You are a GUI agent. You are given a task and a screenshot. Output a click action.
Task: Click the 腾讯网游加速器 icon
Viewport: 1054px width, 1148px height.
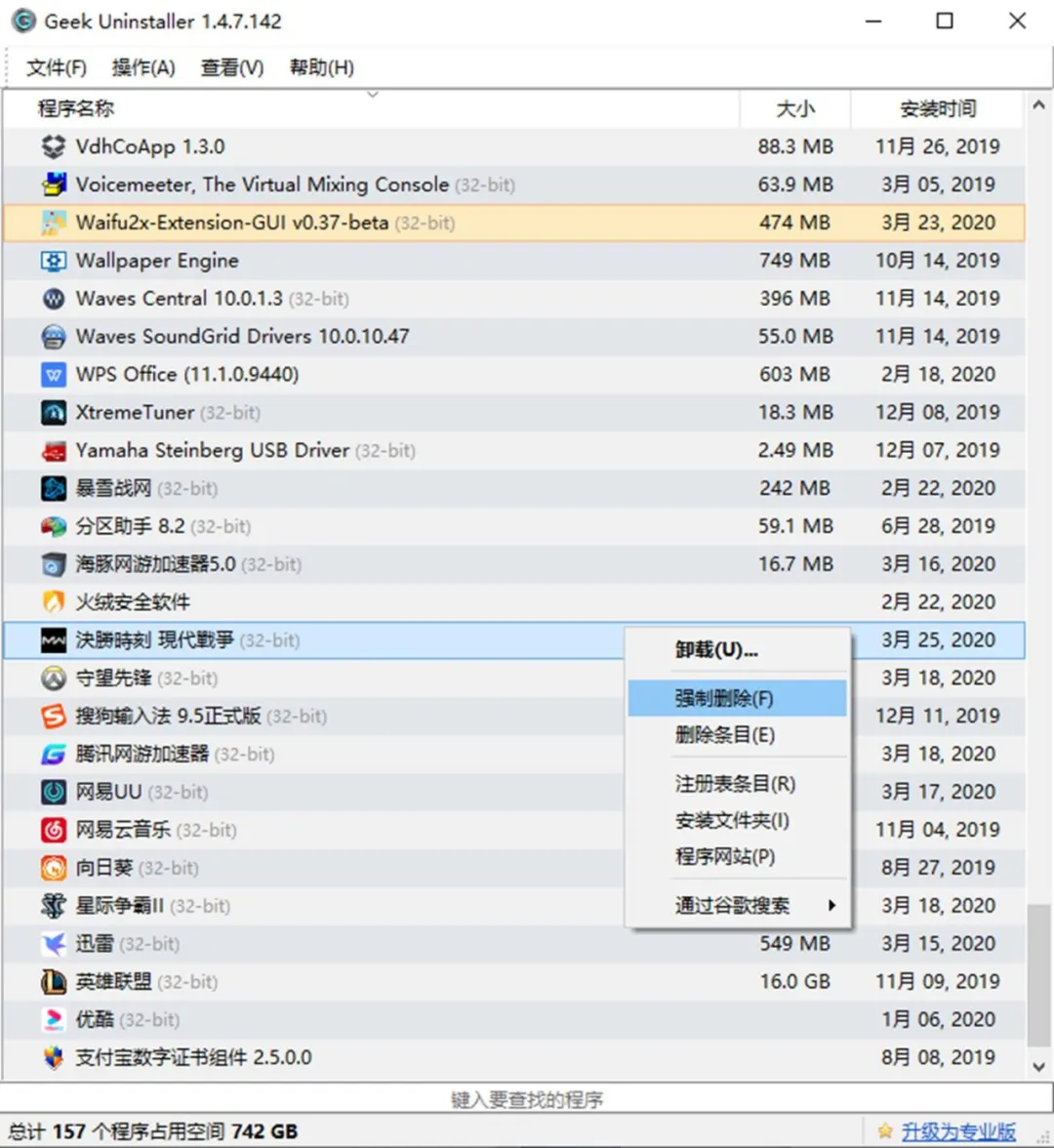(x=53, y=754)
